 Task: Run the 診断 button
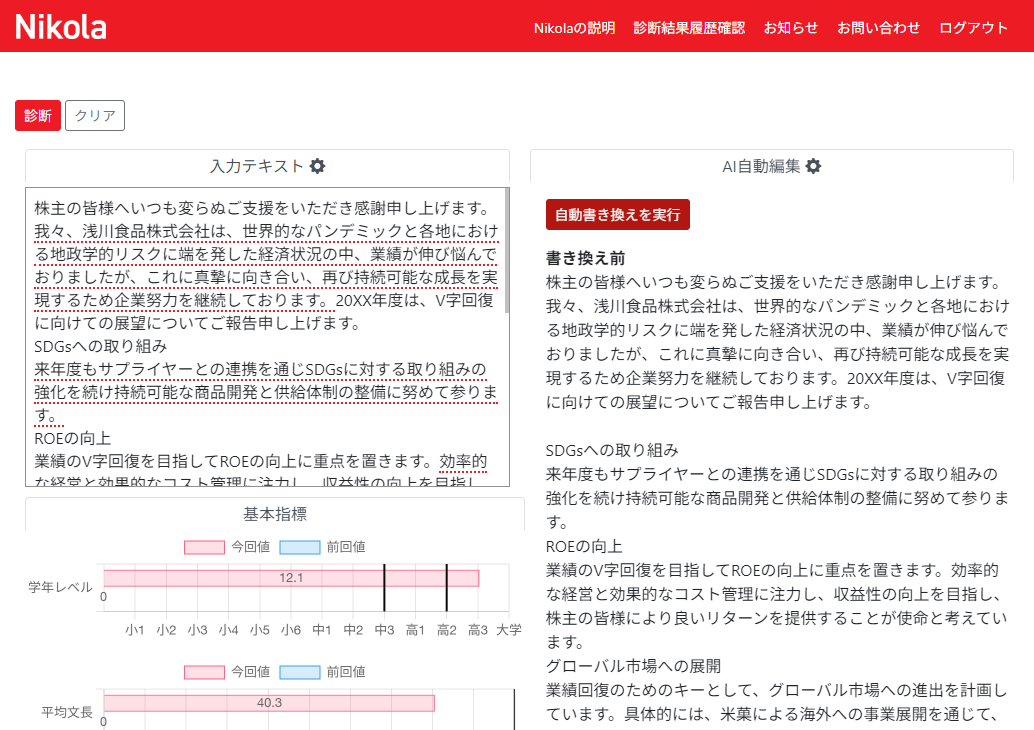pos(38,115)
